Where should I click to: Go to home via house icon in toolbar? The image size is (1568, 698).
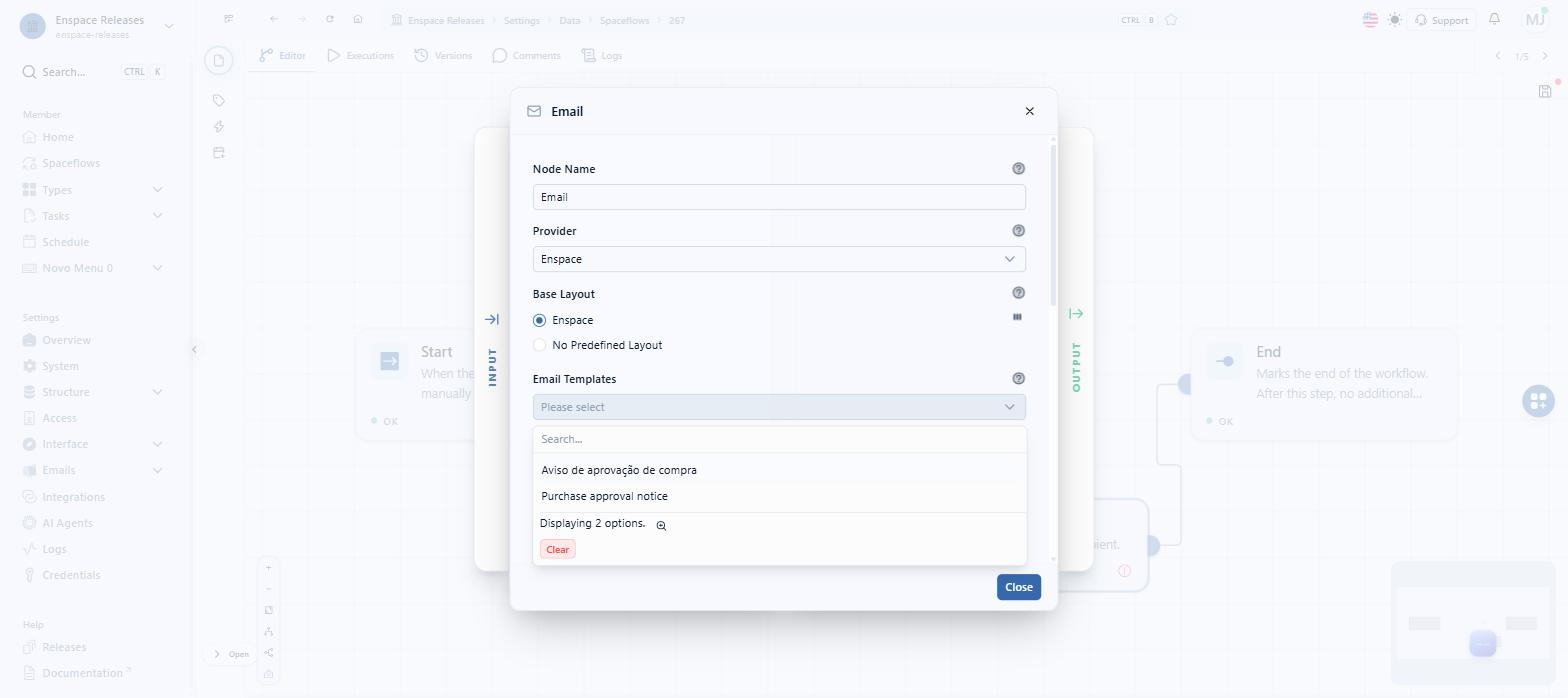pos(358,19)
